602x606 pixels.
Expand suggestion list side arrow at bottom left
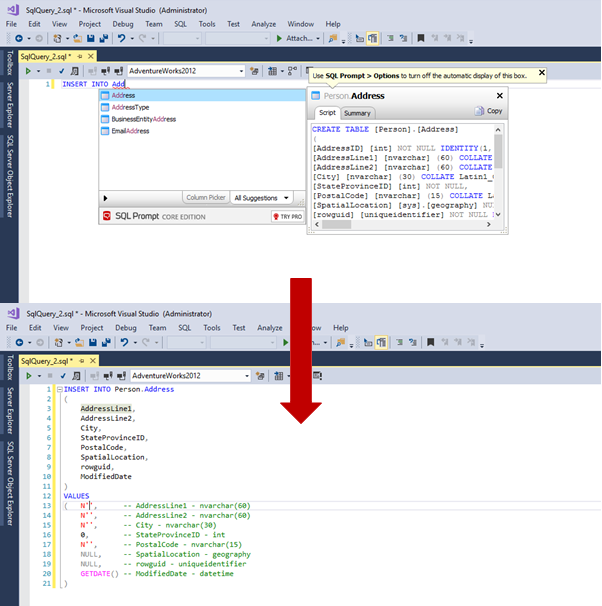(x=105, y=198)
